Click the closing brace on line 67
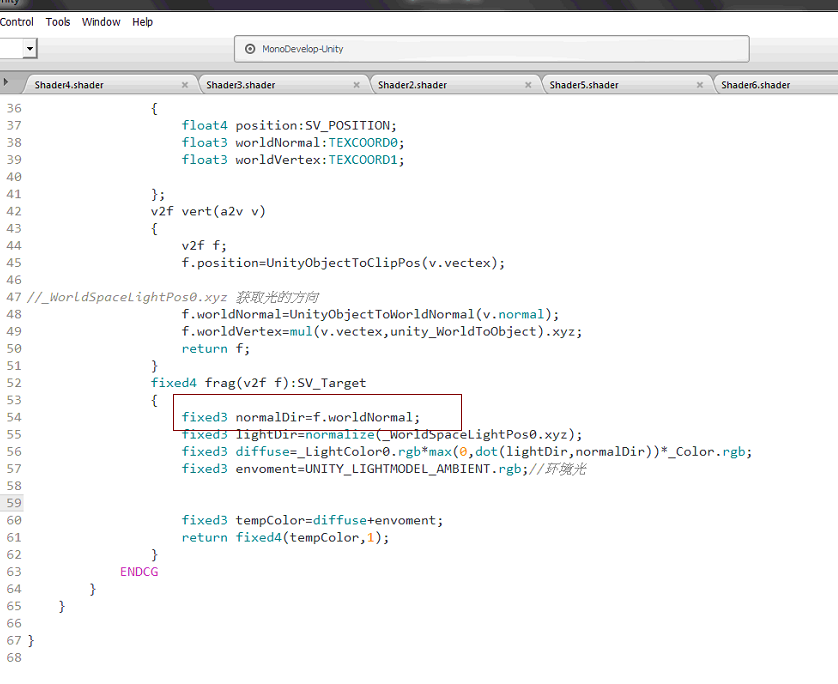Image resolution: width=838 pixels, height=684 pixels. 30,641
